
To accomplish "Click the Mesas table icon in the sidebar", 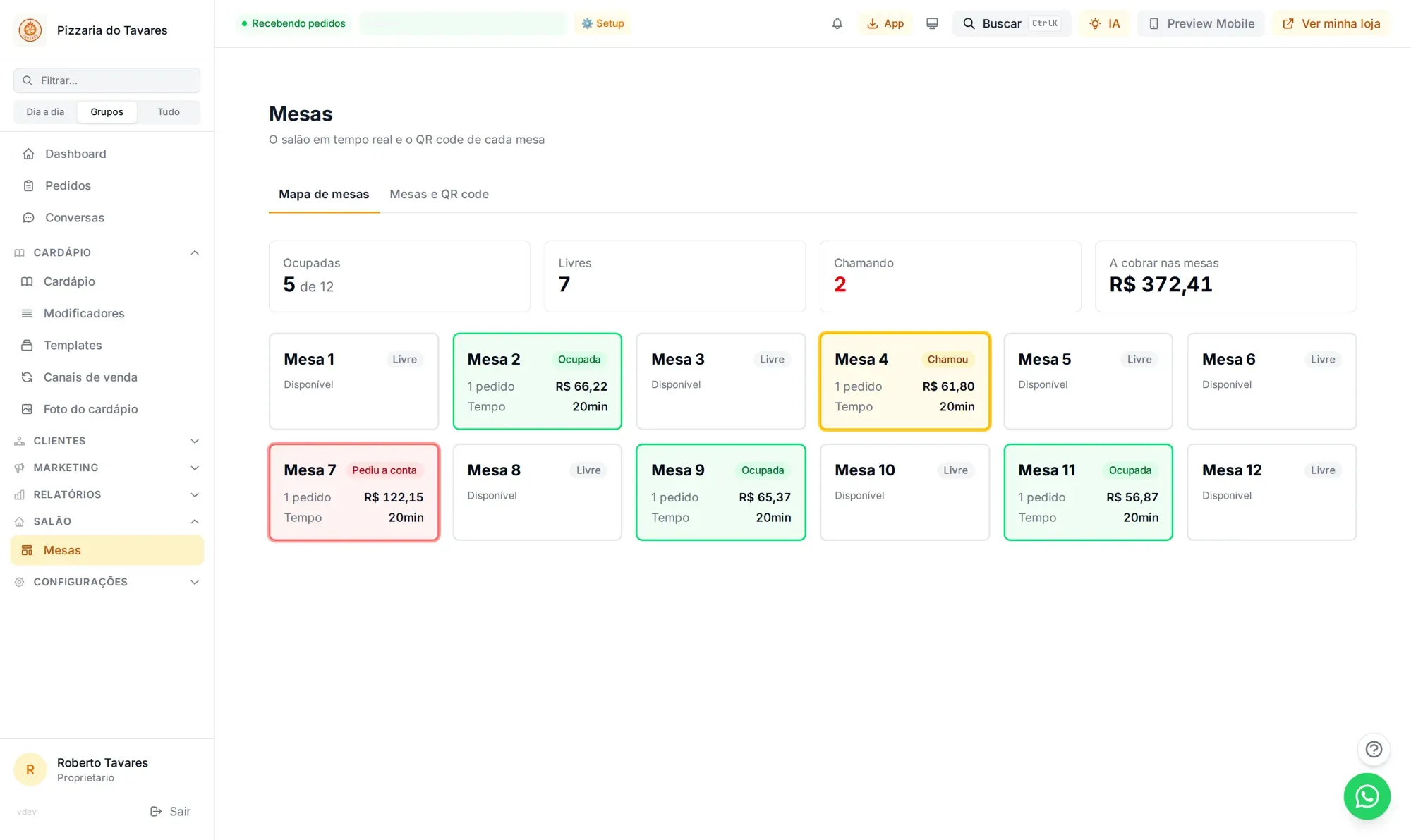I will (x=27, y=550).
